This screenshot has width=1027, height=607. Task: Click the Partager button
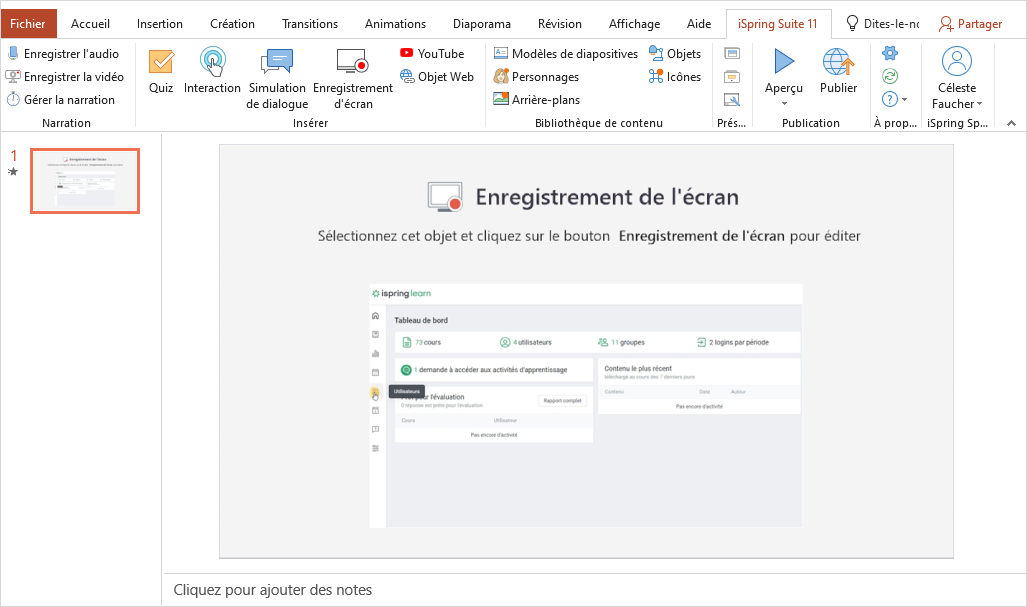970,24
